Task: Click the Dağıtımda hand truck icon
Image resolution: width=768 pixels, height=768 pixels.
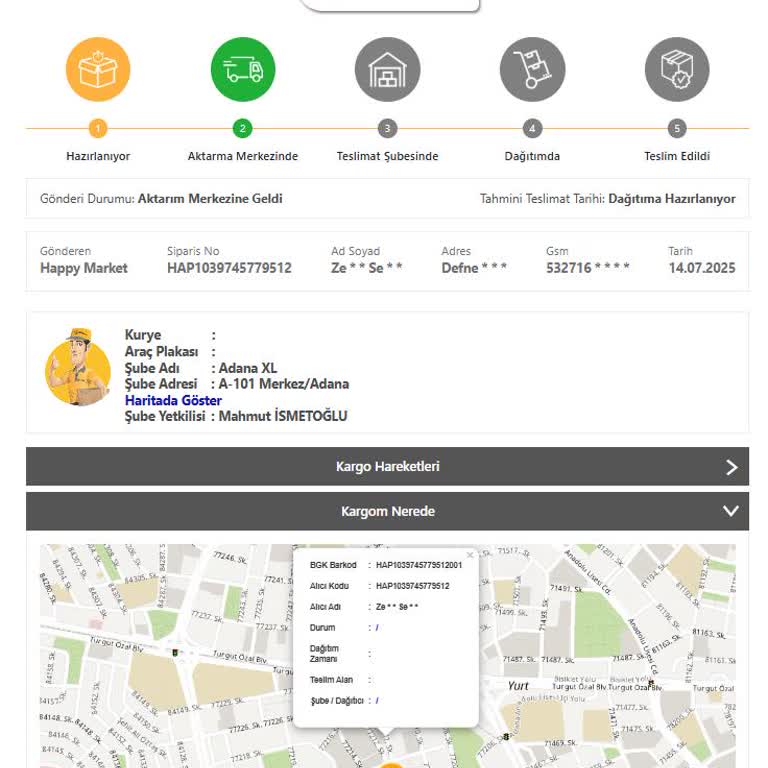Action: 532,70
